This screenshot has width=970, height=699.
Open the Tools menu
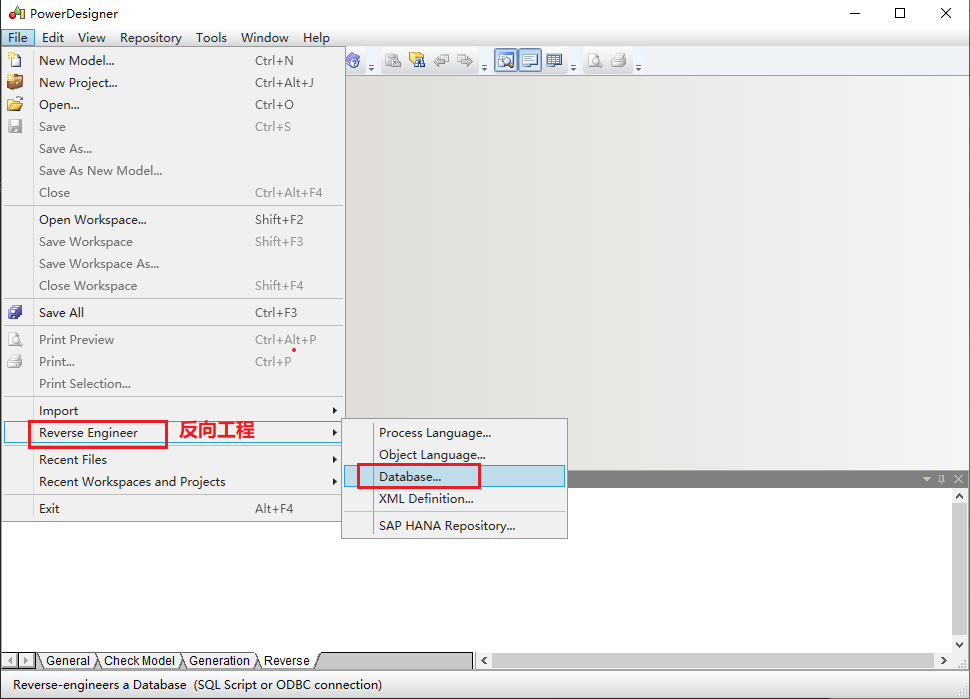pos(210,37)
